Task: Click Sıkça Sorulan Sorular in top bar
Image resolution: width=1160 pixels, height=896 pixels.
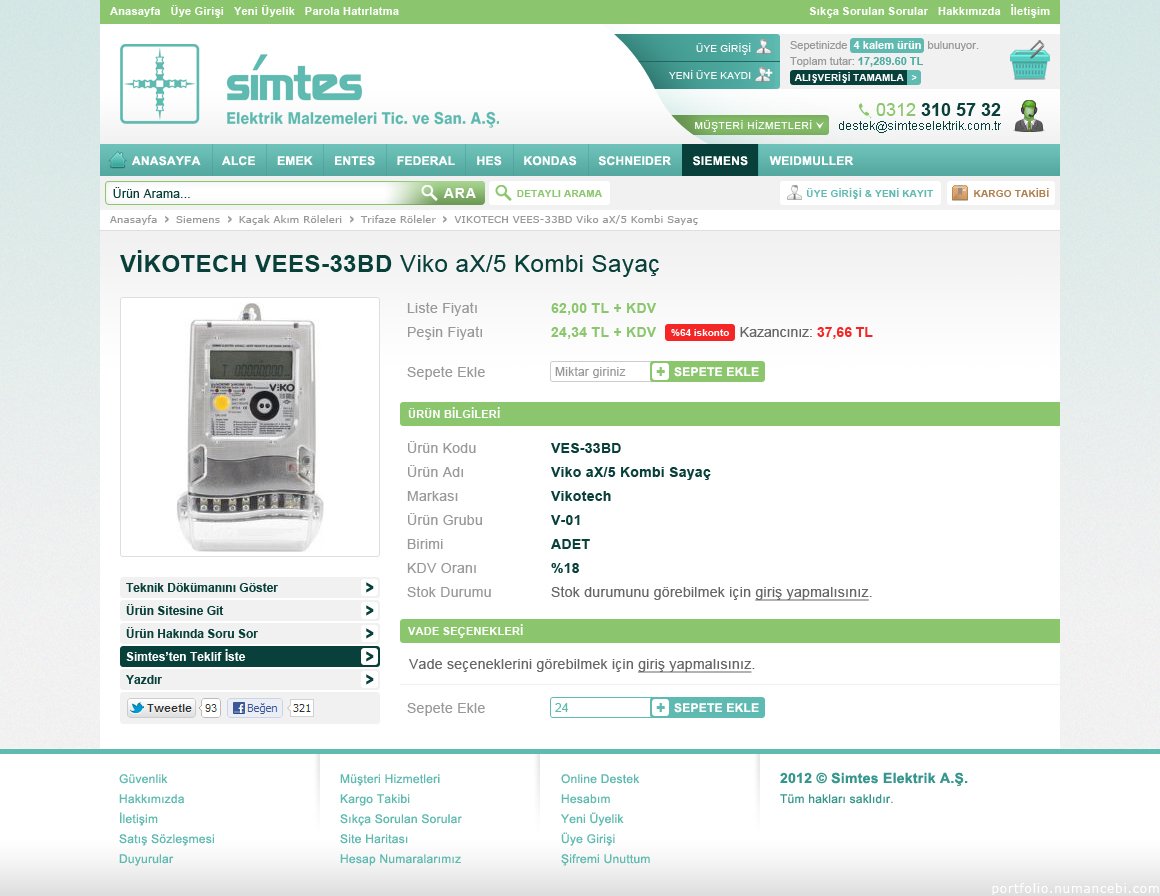Action: click(868, 11)
